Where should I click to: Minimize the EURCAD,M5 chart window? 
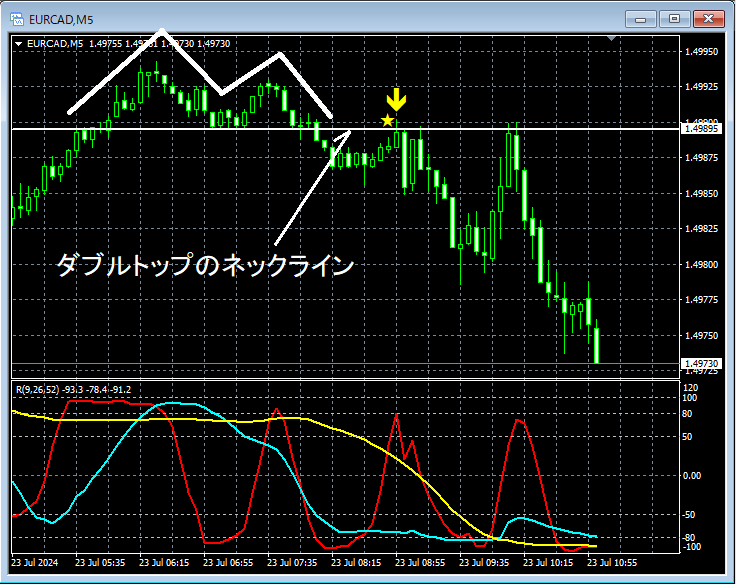point(640,19)
